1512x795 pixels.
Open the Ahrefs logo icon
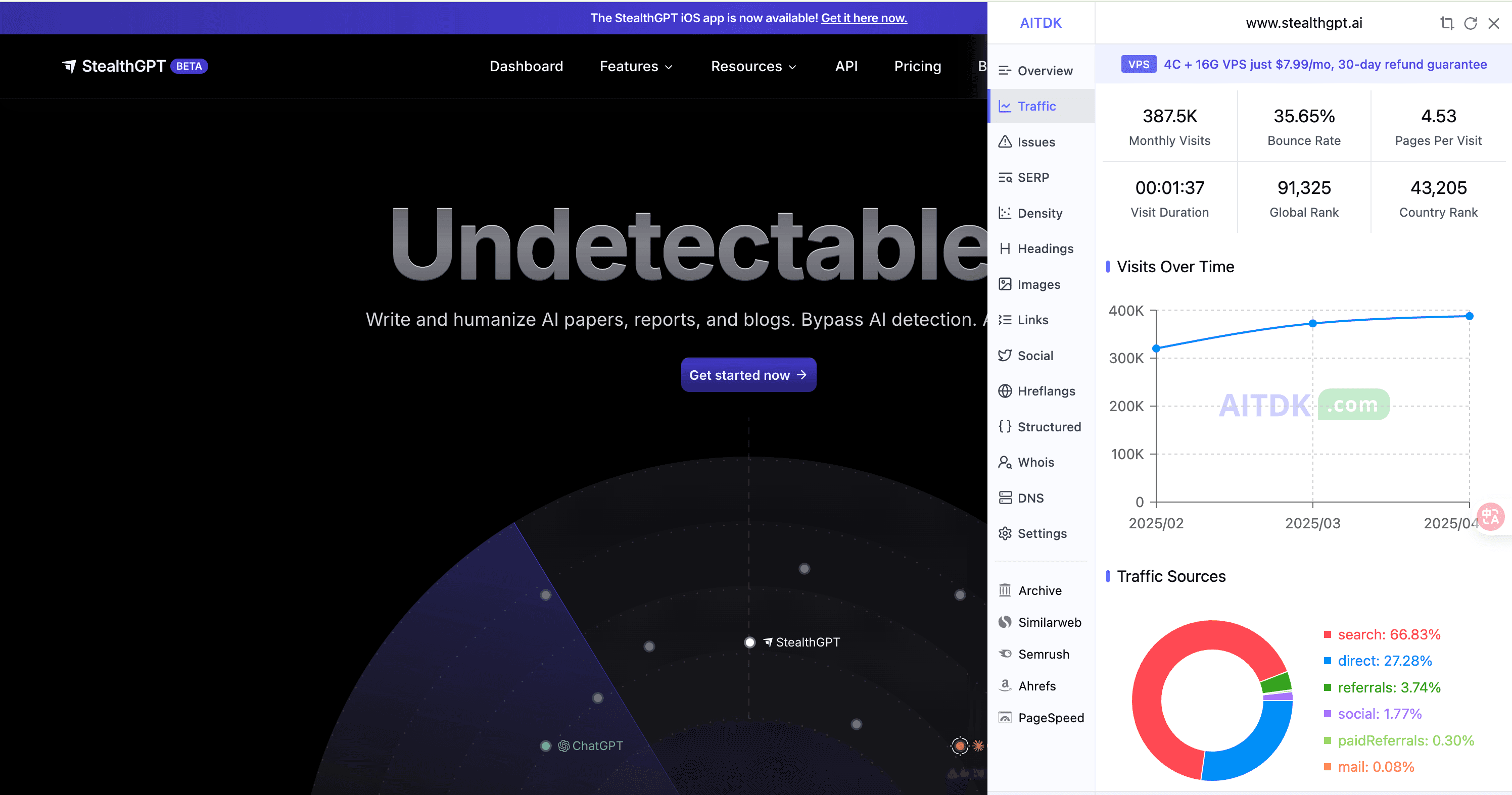pyautogui.click(x=1005, y=685)
